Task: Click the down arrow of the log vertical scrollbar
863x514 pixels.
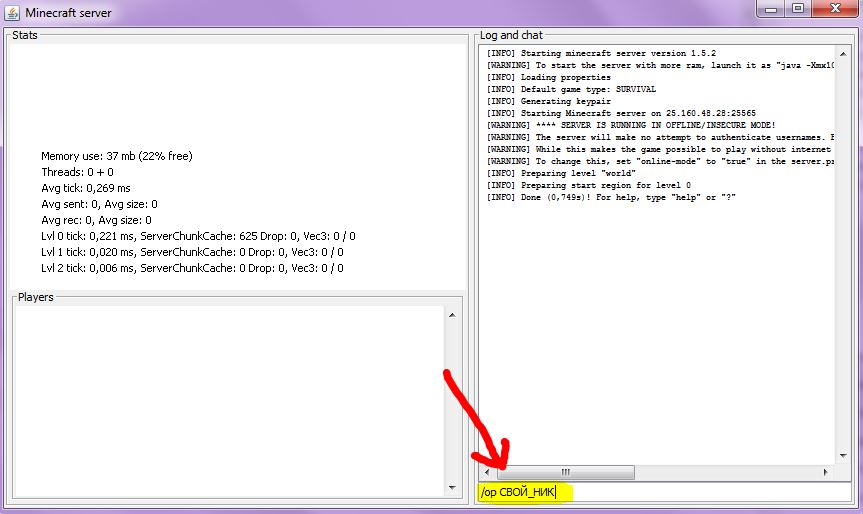Action: (843, 456)
